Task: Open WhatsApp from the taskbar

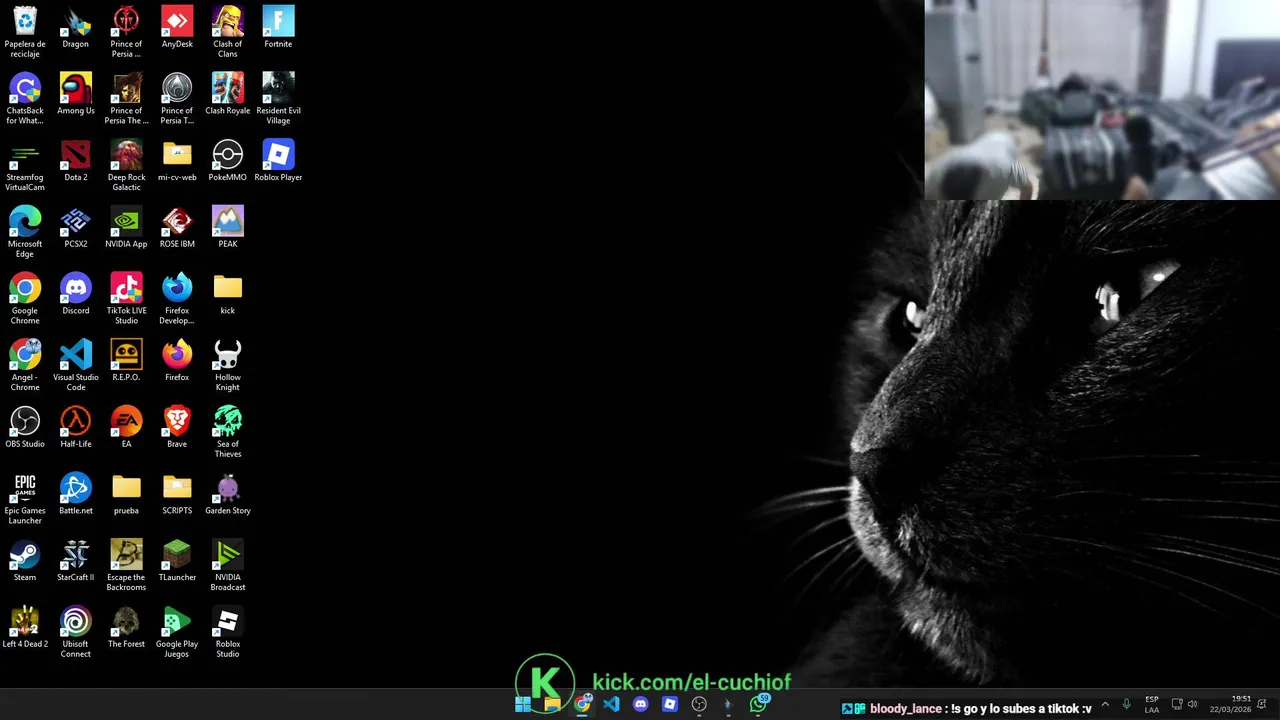Action: pyautogui.click(x=759, y=705)
